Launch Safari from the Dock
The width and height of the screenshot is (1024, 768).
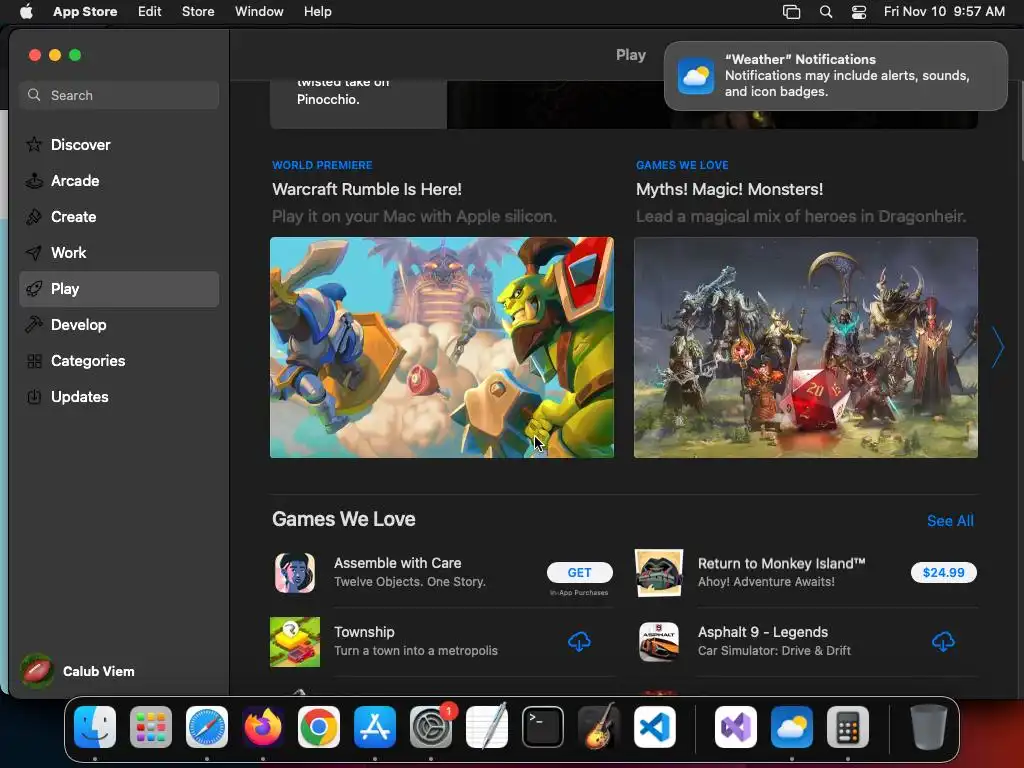click(207, 727)
